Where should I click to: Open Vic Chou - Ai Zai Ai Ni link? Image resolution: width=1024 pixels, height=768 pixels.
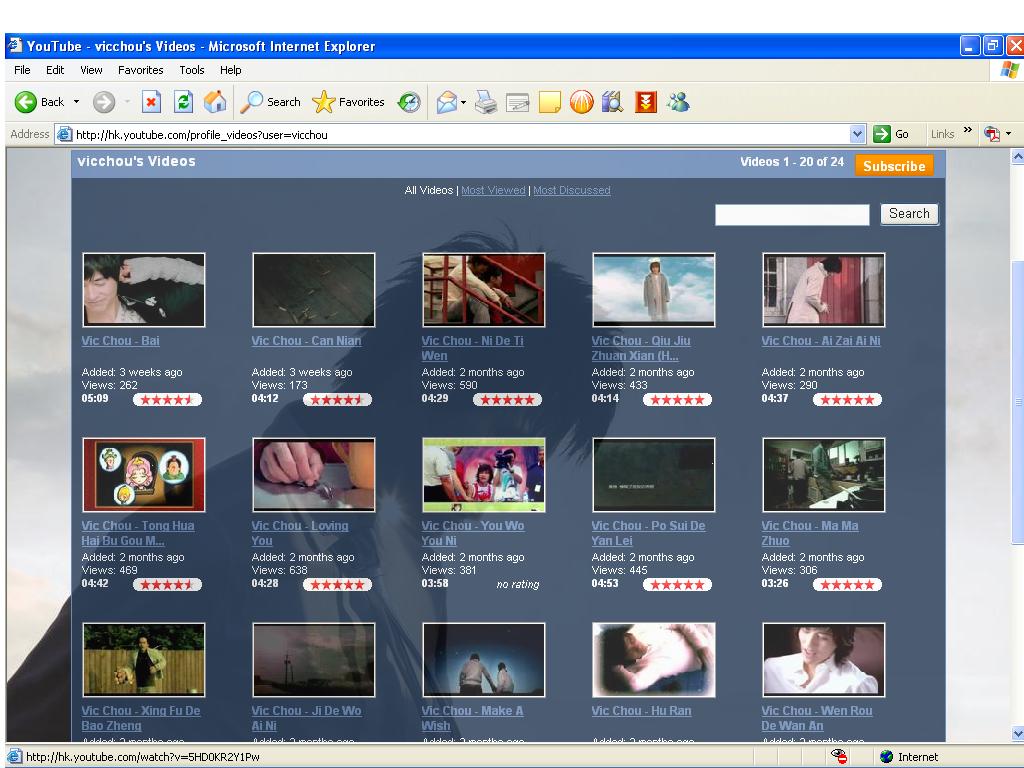pyautogui.click(x=821, y=340)
